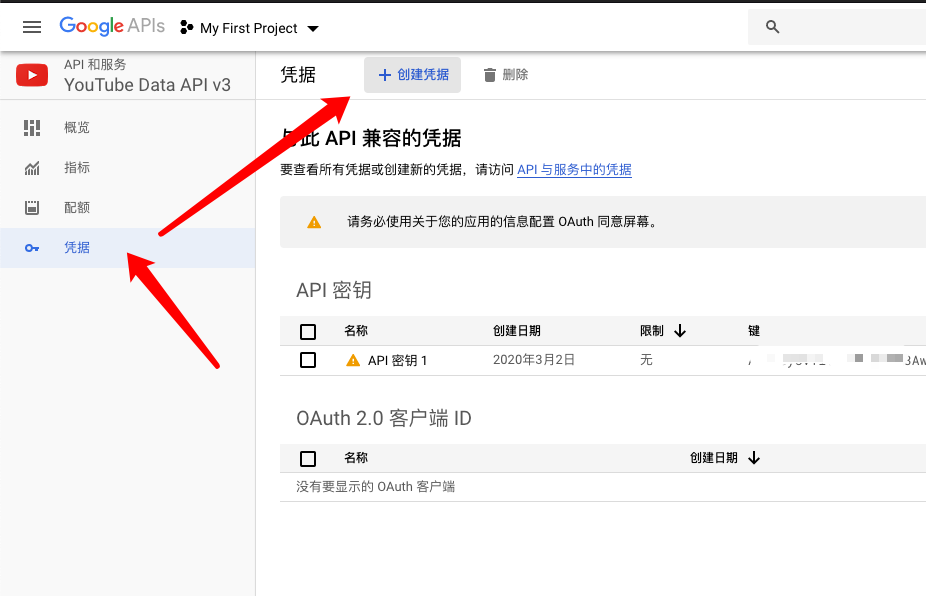The height and width of the screenshot is (596, 926).
Task: Click the My First Project name
Action: (x=249, y=28)
